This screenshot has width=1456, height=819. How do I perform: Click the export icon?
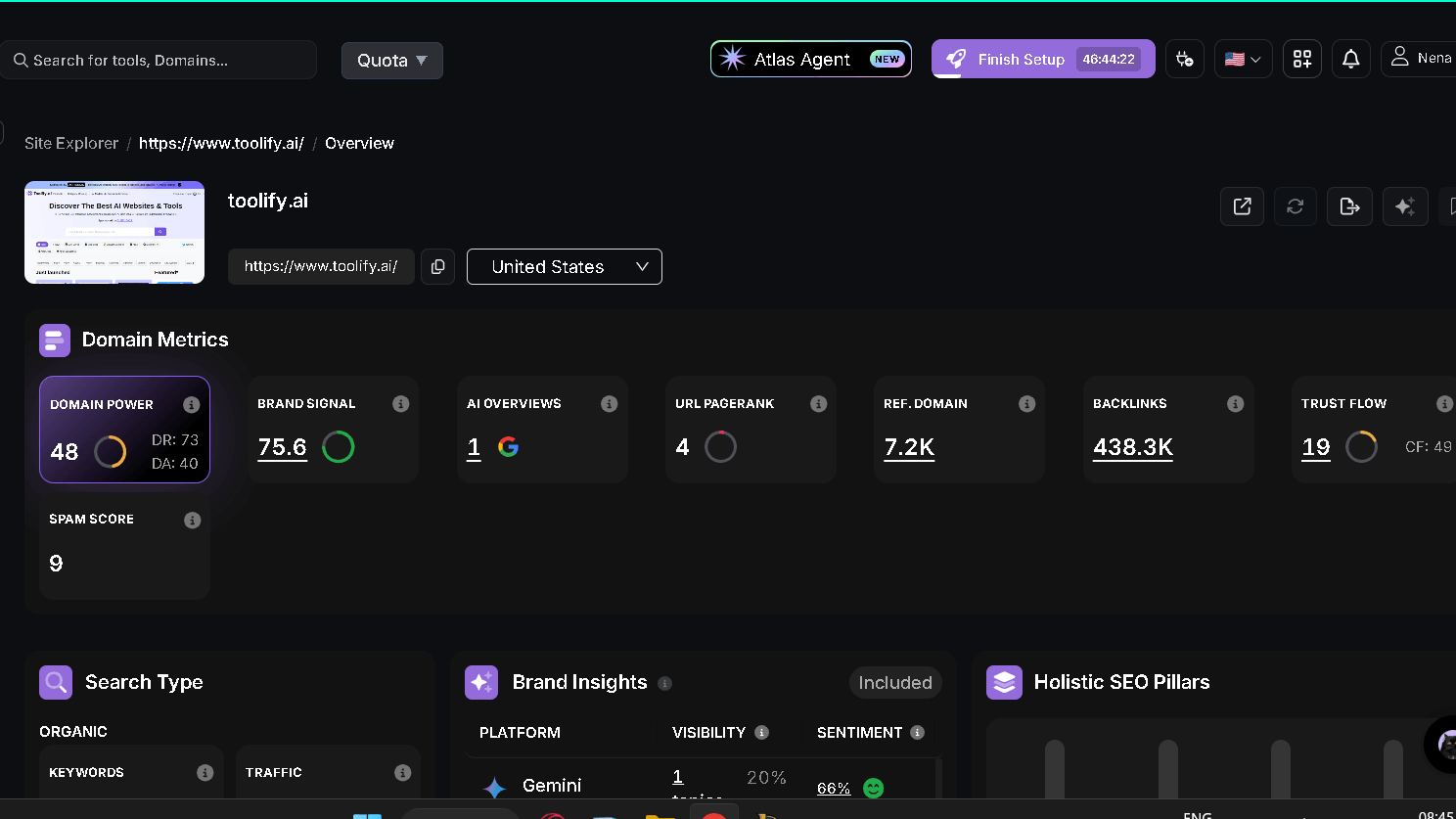pyautogui.click(x=1349, y=206)
